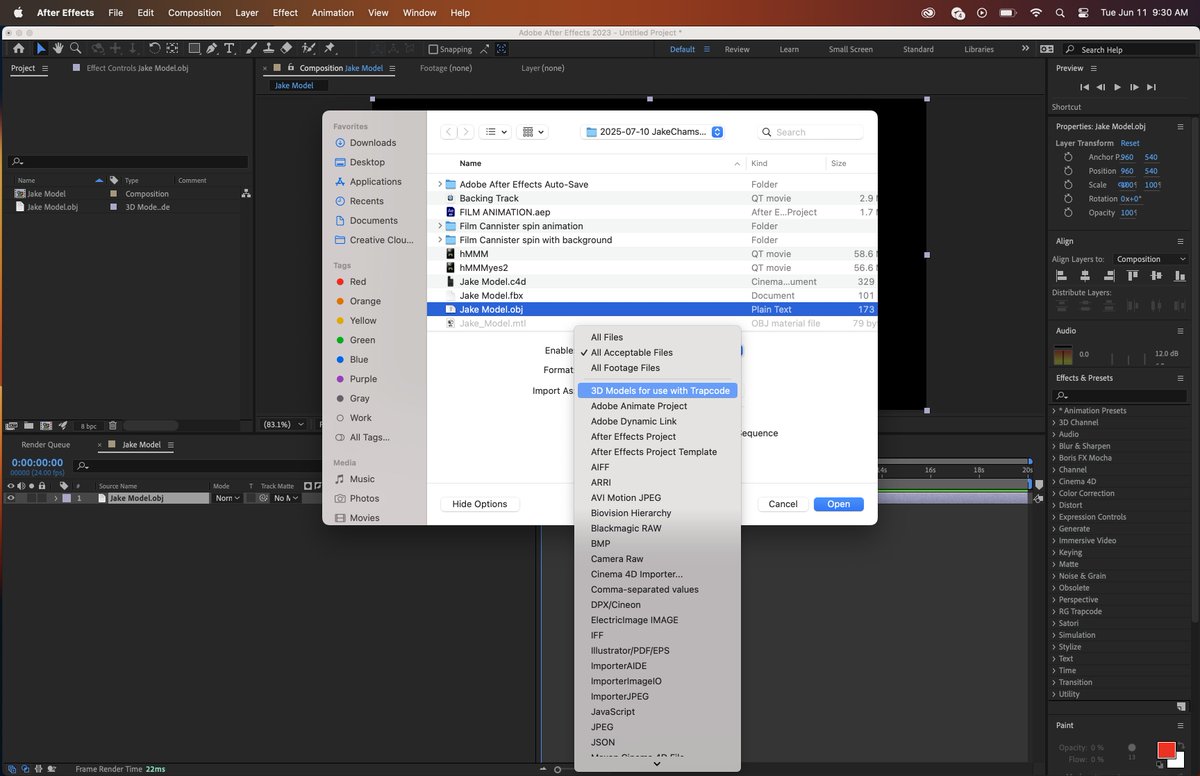Open Creative Cloud folder in sidebar

coord(373,240)
